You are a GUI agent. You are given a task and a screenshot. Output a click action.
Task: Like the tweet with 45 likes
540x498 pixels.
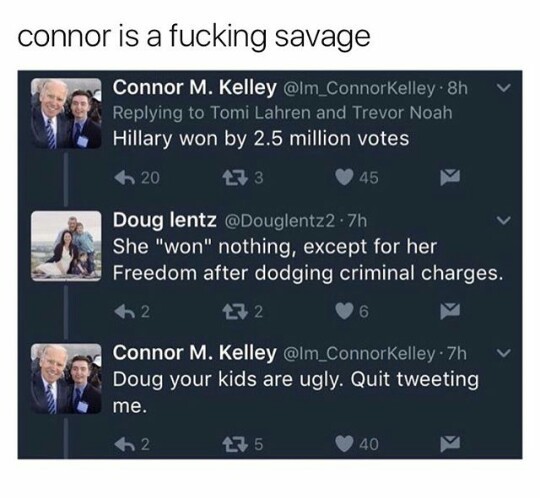pyautogui.click(x=345, y=178)
